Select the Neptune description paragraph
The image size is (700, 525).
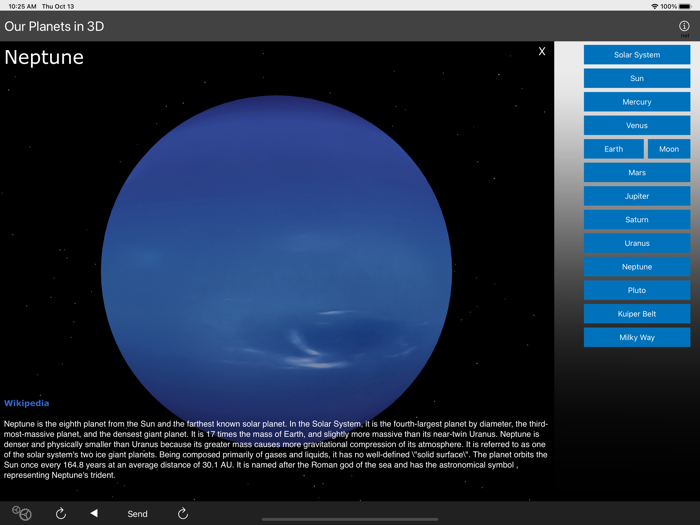(x=275, y=450)
